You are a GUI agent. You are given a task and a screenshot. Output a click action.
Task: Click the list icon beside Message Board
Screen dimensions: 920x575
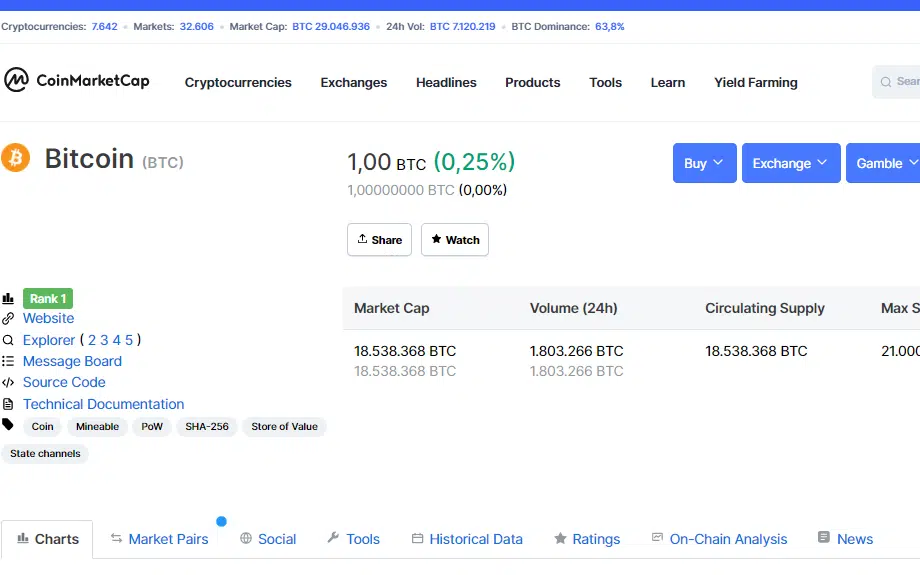8,361
